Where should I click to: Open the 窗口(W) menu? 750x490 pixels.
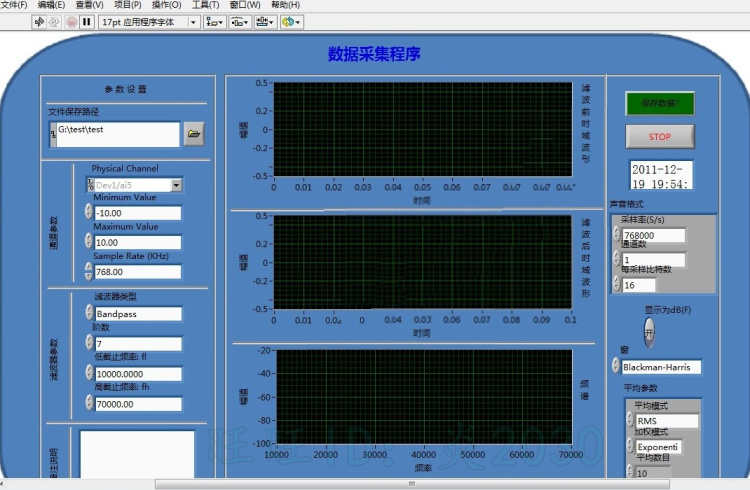245,5
